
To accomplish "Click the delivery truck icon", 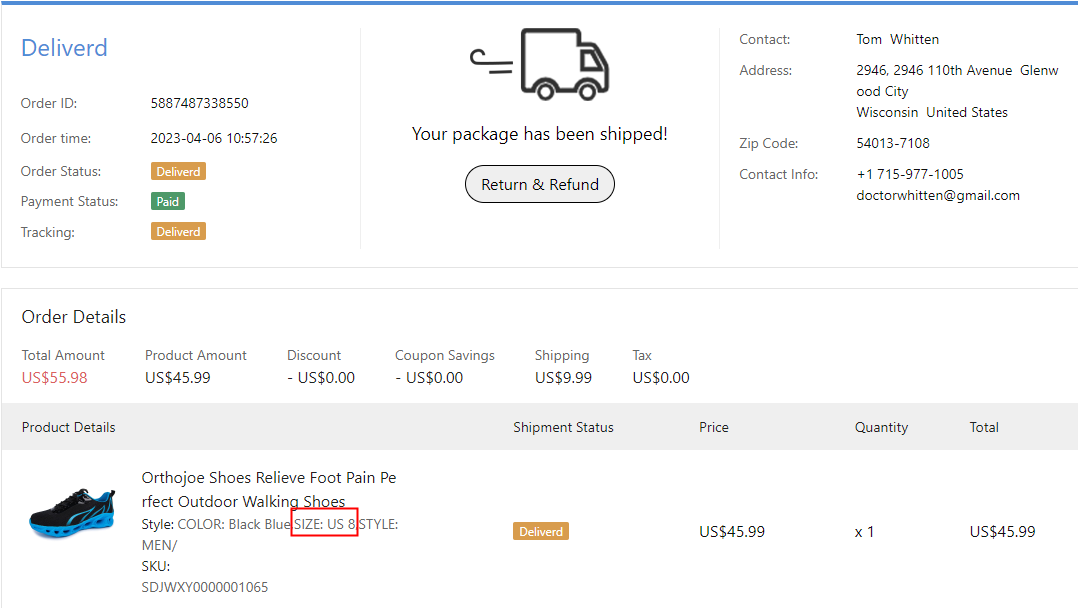I will [x=541, y=65].
